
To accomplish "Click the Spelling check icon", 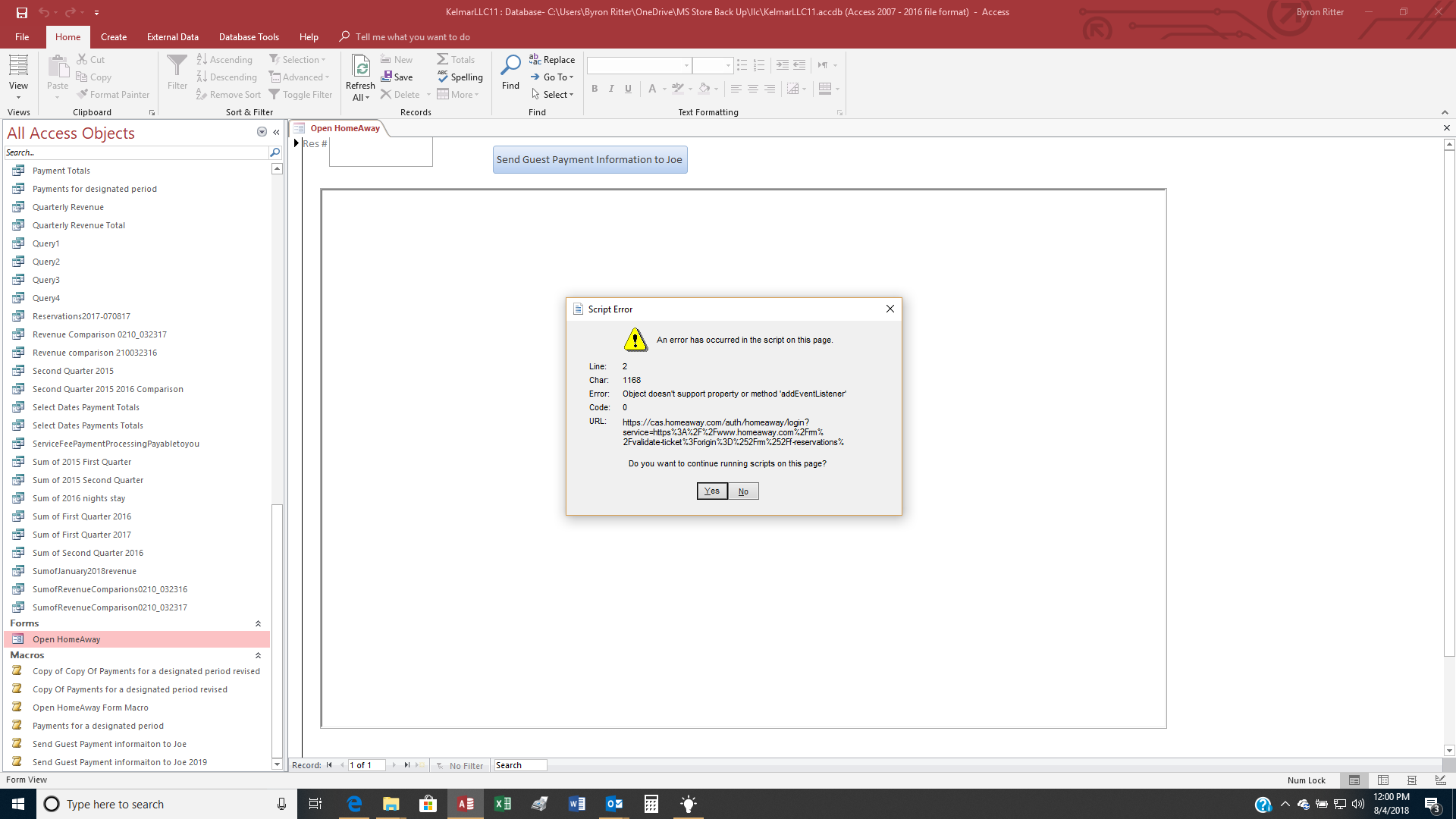I will tap(443, 77).
